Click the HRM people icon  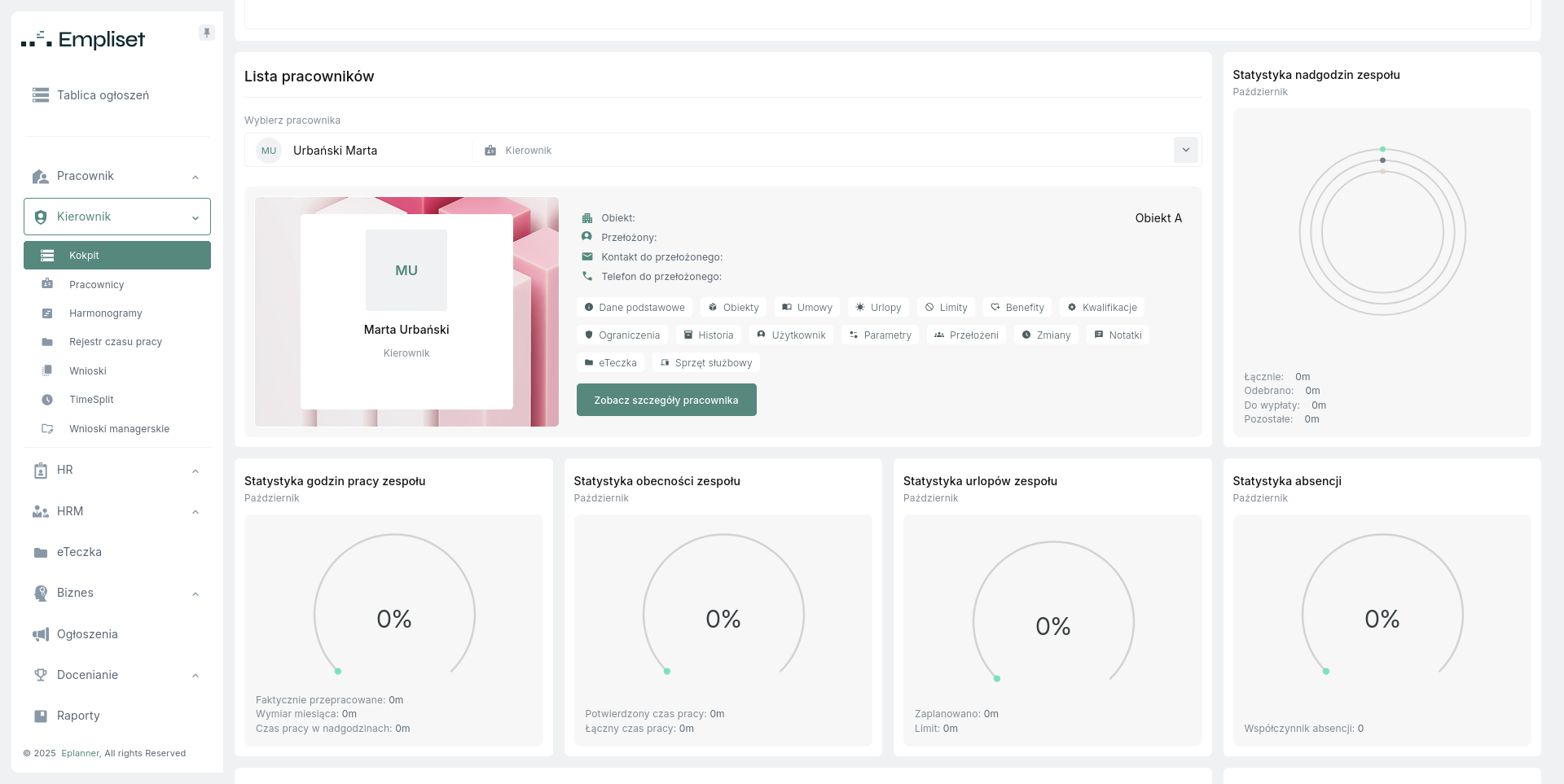coord(41,511)
